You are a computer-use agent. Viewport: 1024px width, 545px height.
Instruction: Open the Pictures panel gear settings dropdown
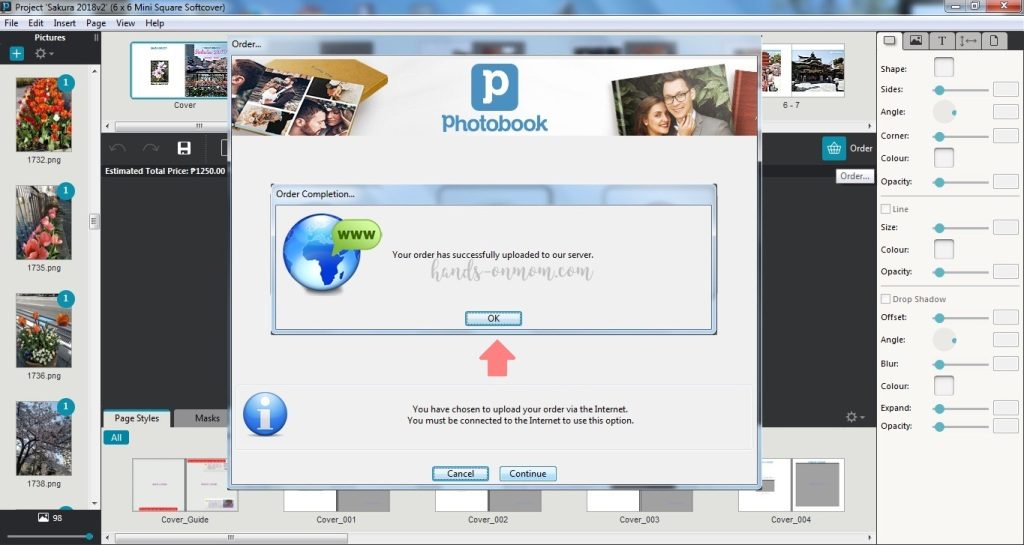pyautogui.click(x=44, y=53)
